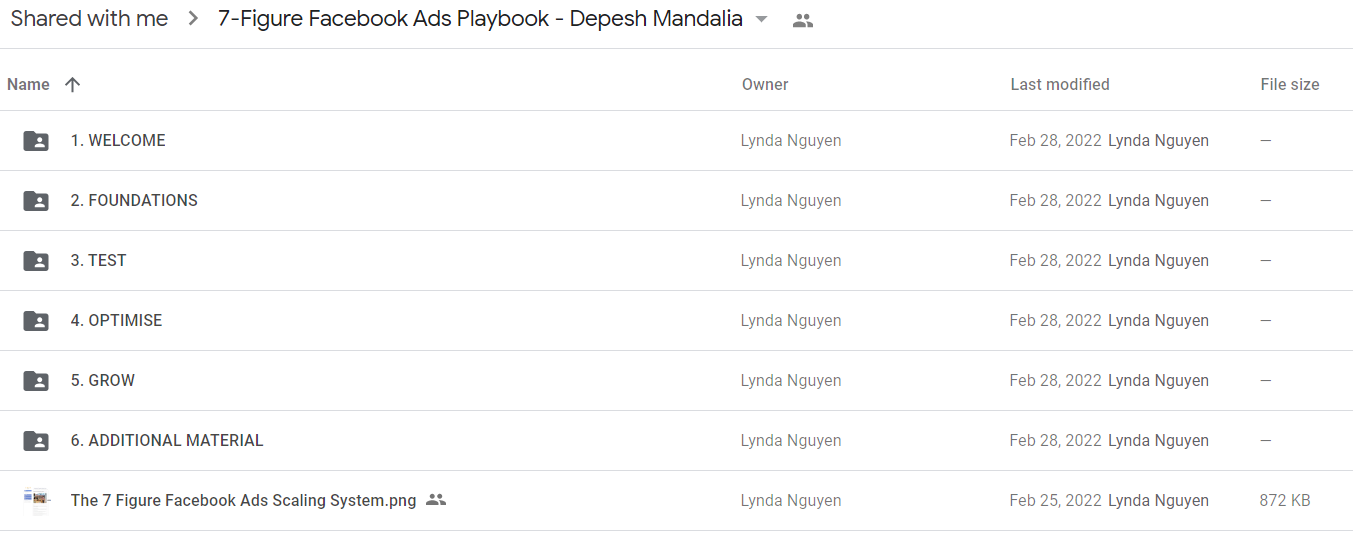The height and width of the screenshot is (533, 1353).
Task: Go back to Shared with me
Action: click(x=89, y=19)
